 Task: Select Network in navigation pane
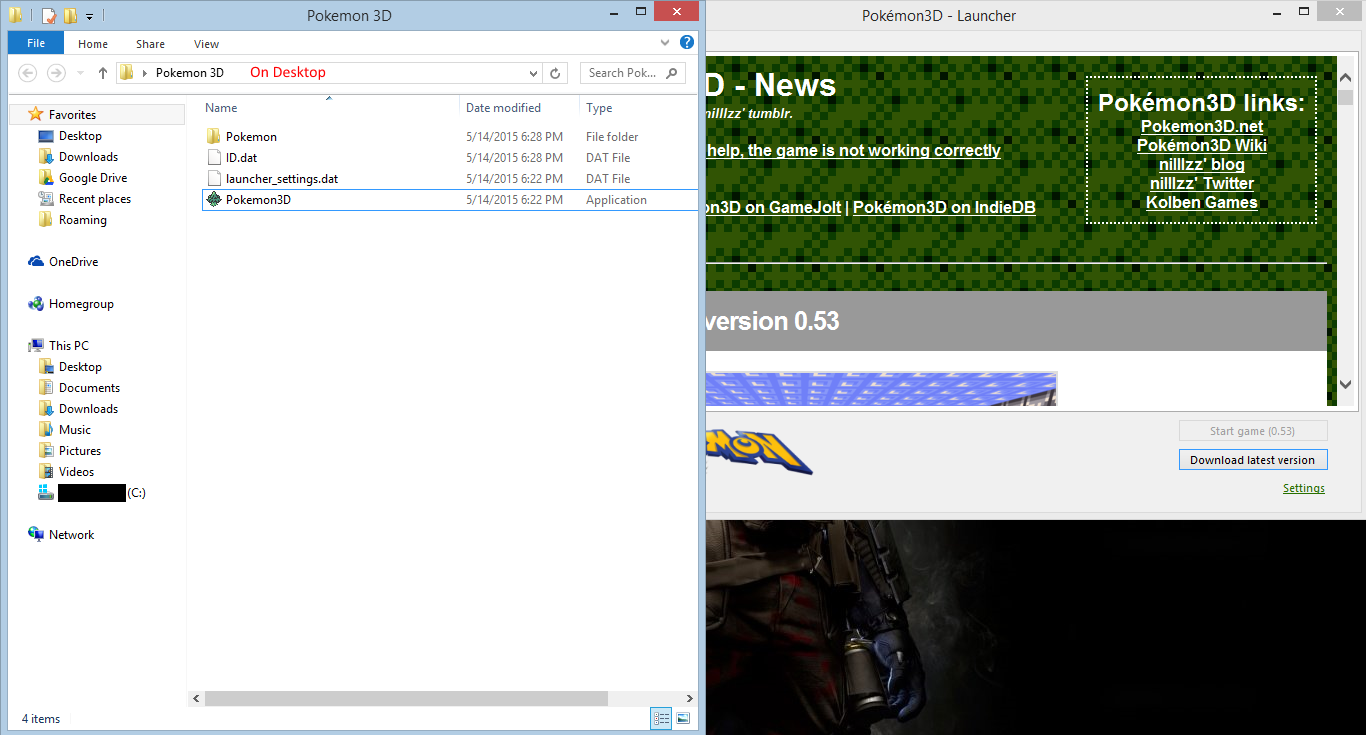[71, 535]
